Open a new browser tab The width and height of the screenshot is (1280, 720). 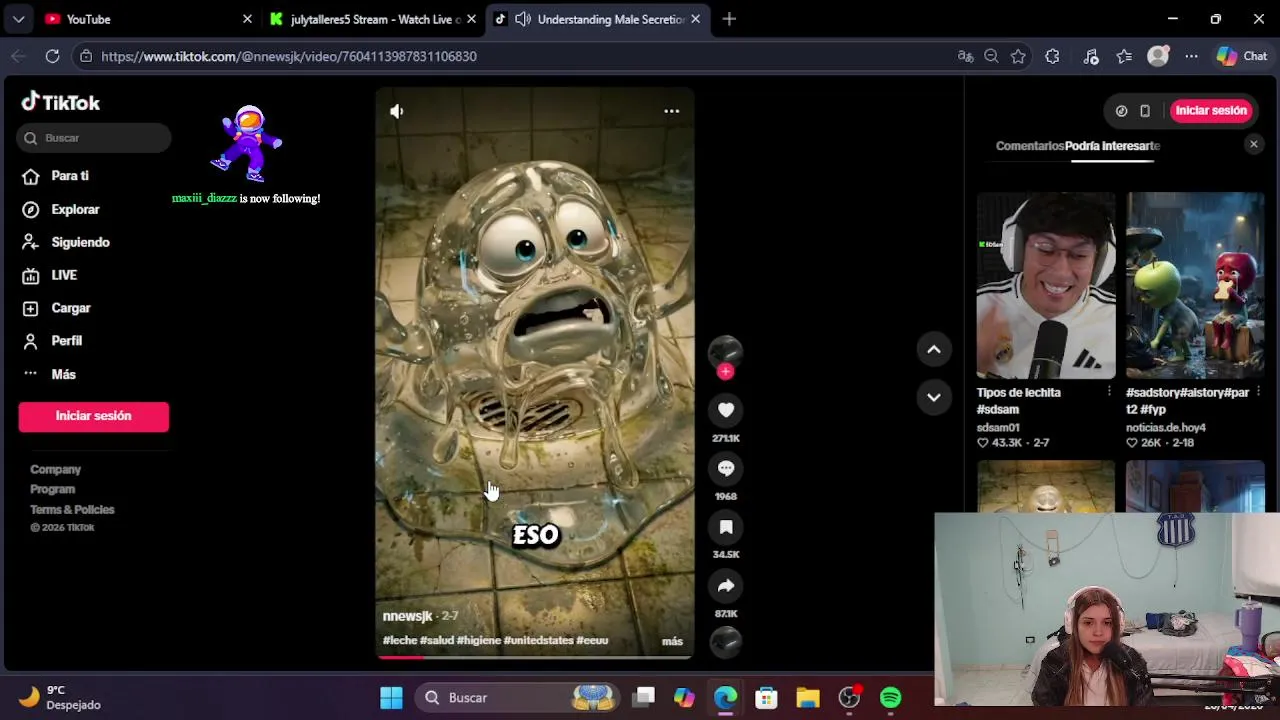(x=729, y=19)
